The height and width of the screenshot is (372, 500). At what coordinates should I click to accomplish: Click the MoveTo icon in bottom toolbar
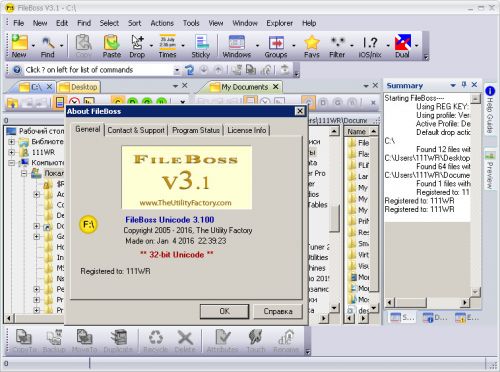tap(85, 341)
